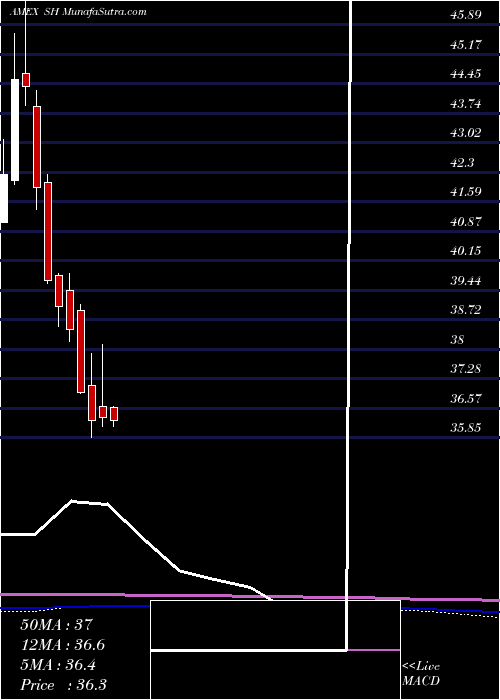The image size is (500, 700).
Task: Select the 35.85 price axis label
Action: click(466, 428)
